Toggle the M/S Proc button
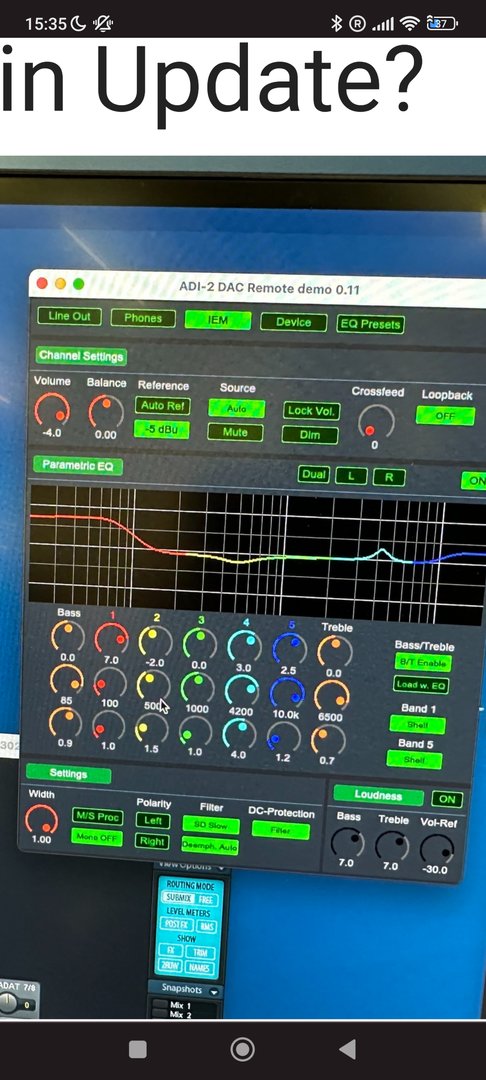Viewport: 486px width, 1080px height. [x=98, y=816]
